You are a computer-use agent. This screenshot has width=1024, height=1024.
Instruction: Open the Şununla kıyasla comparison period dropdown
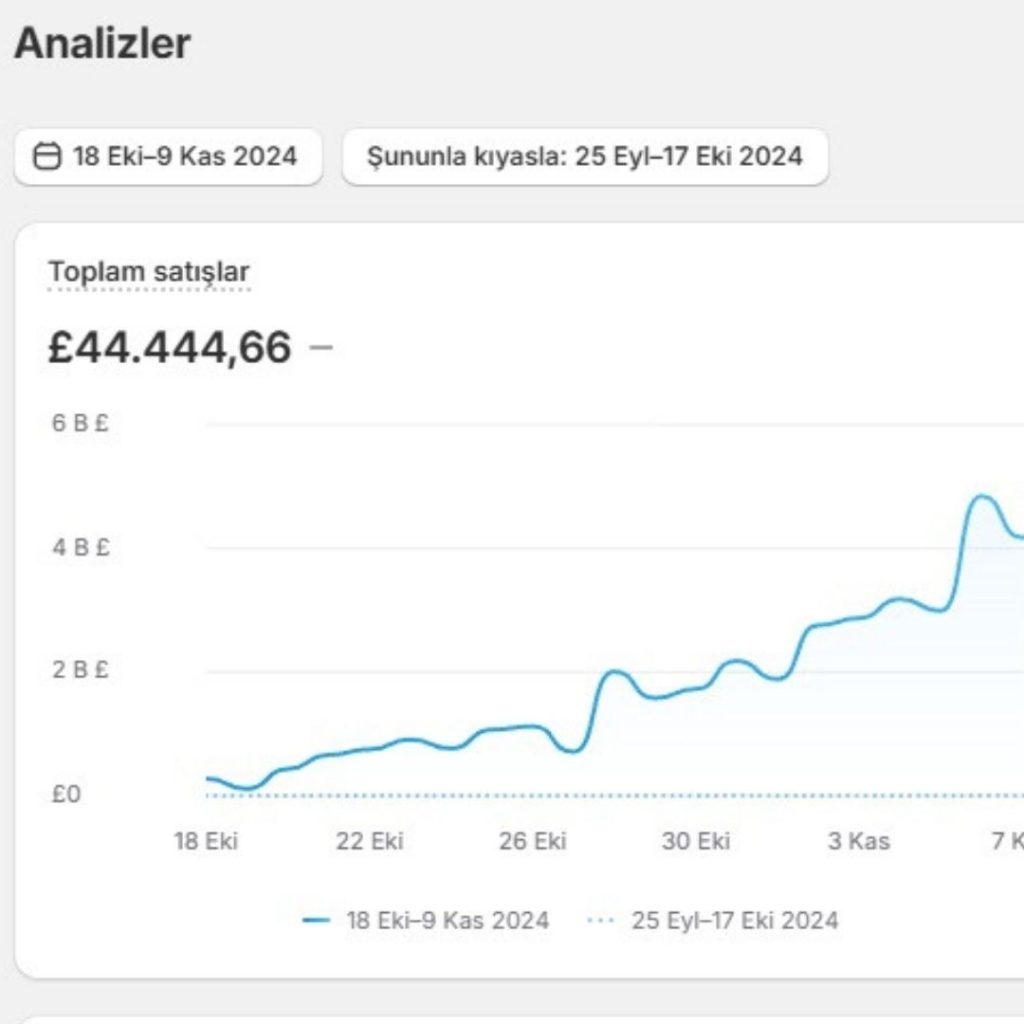pos(585,157)
